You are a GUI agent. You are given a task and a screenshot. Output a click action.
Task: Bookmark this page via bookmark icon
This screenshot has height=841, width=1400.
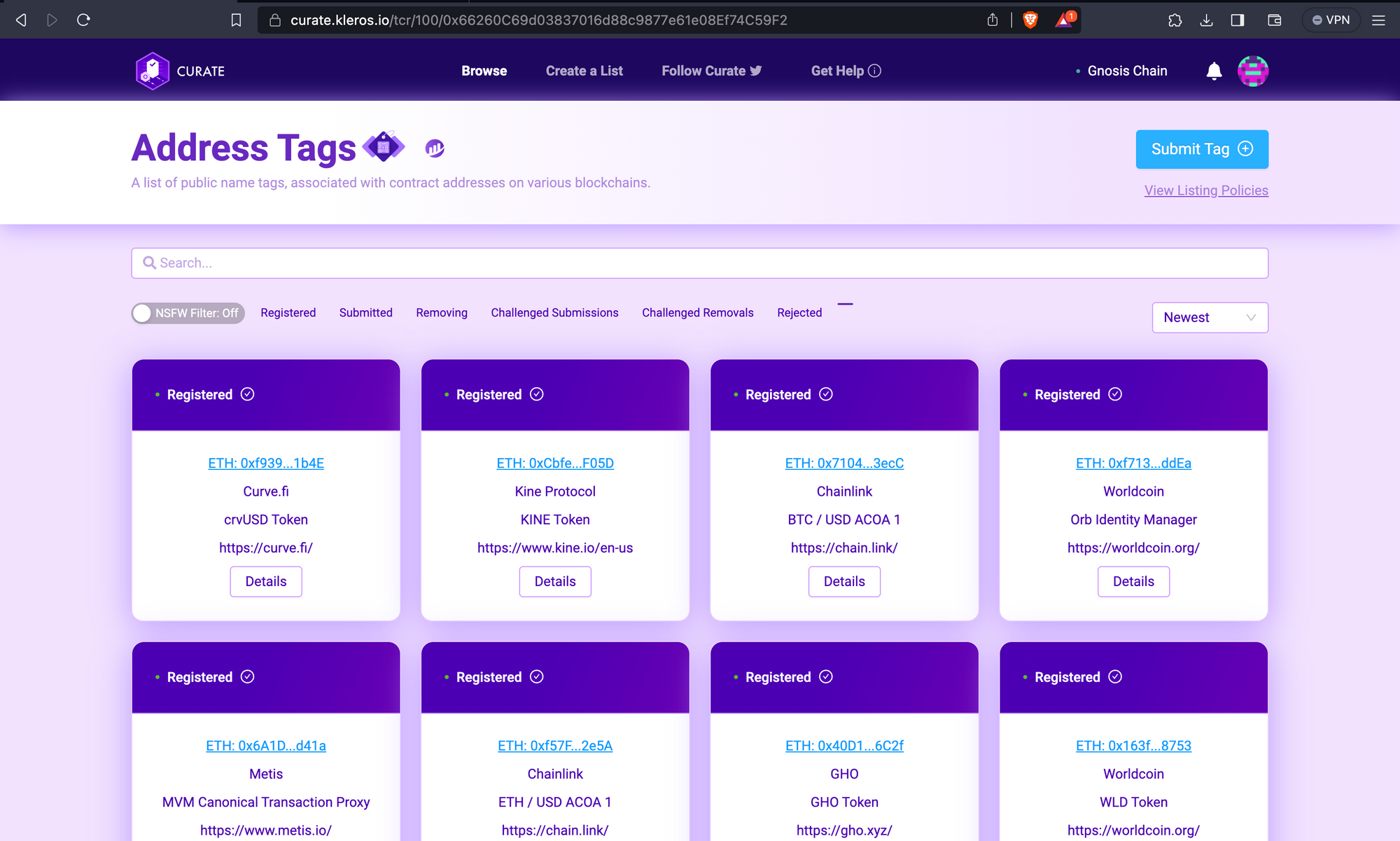(236, 20)
